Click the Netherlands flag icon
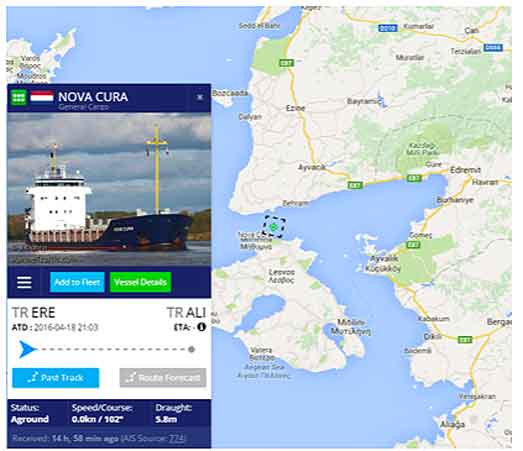 coord(42,97)
